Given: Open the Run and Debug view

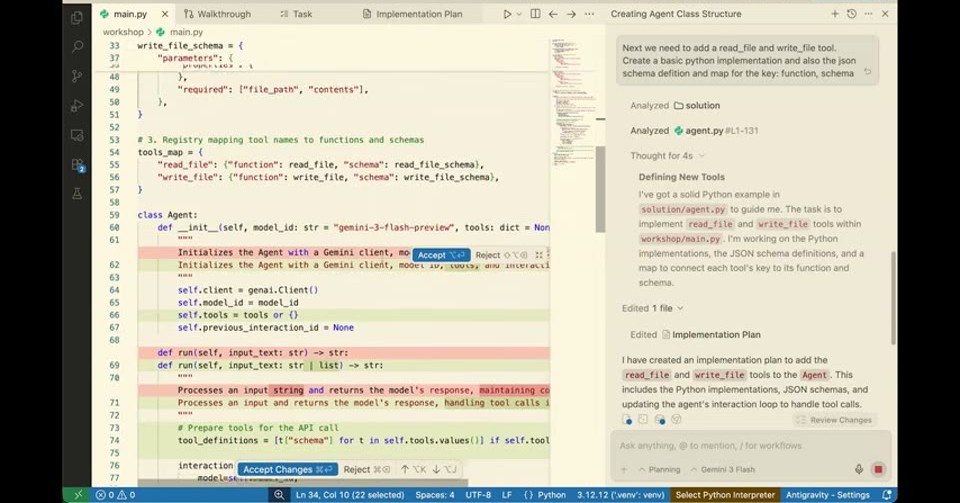Looking at the screenshot, I should pos(77,105).
